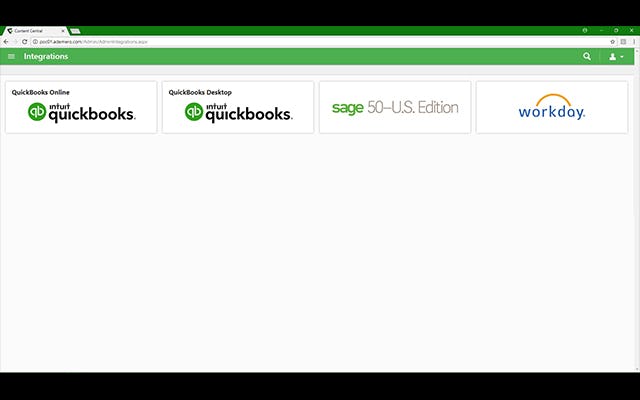Open the QuickBooks Online integration card
This screenshot has width=640, height=400.
point(81,107)
